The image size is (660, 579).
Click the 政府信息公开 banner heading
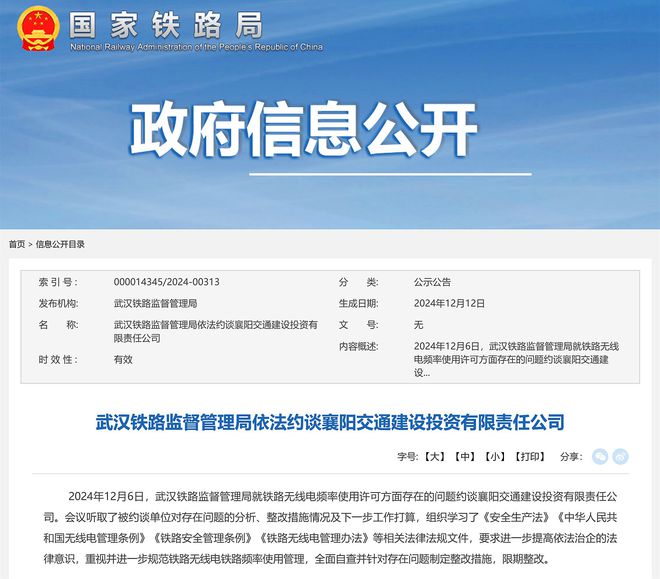[x=303, y=129]
